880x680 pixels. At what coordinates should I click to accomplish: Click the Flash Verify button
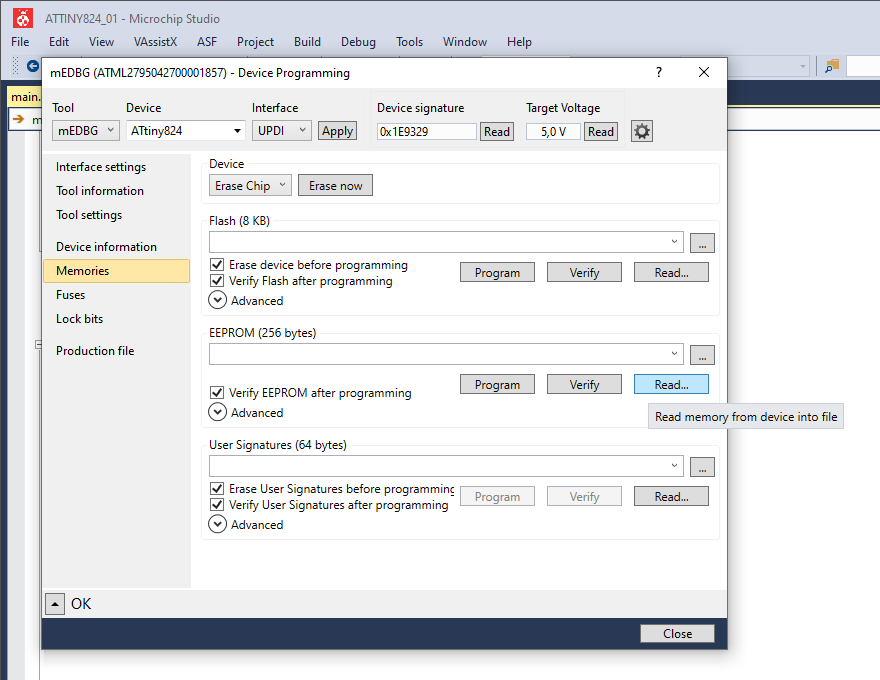[584, 273]
